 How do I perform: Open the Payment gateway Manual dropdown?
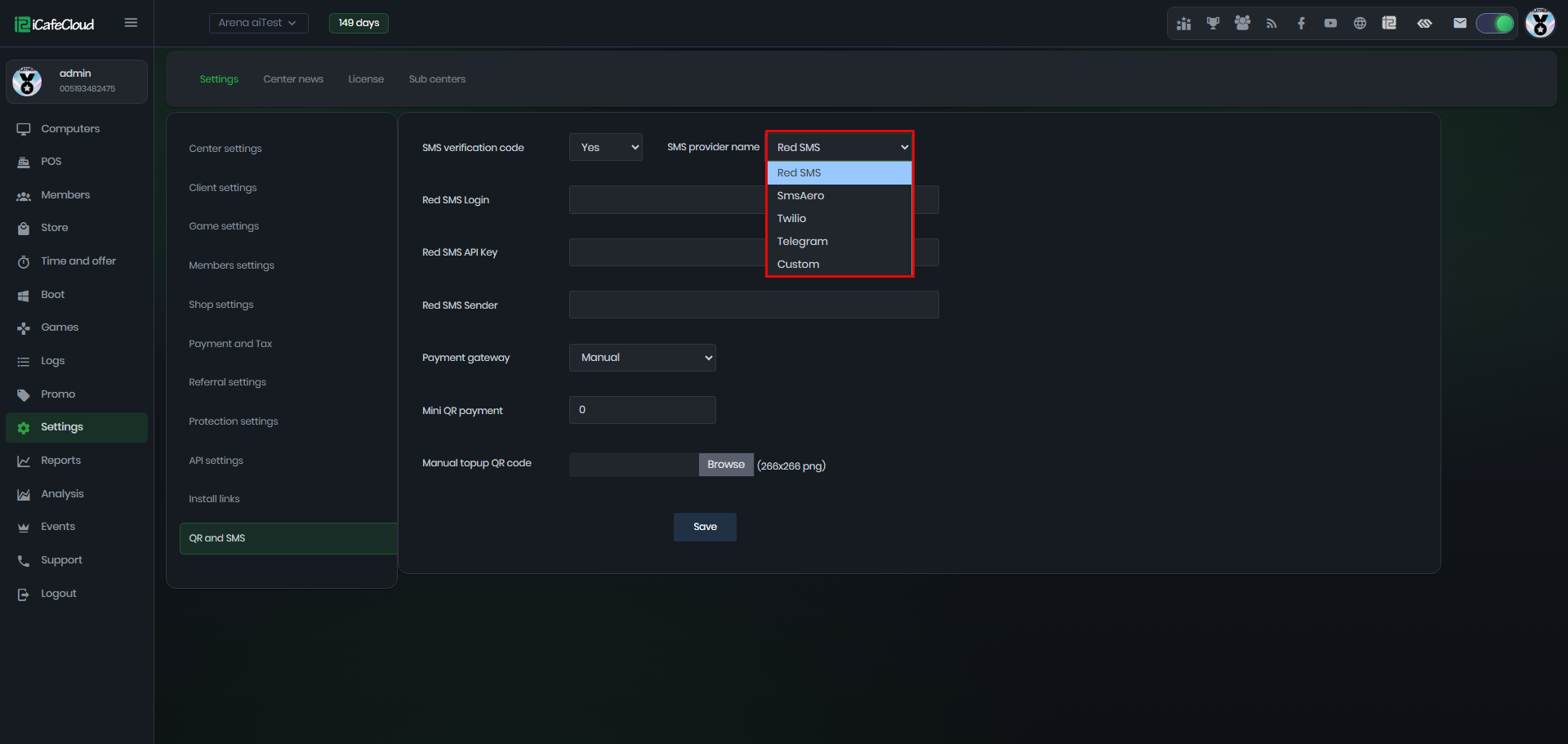pos(643,358)
